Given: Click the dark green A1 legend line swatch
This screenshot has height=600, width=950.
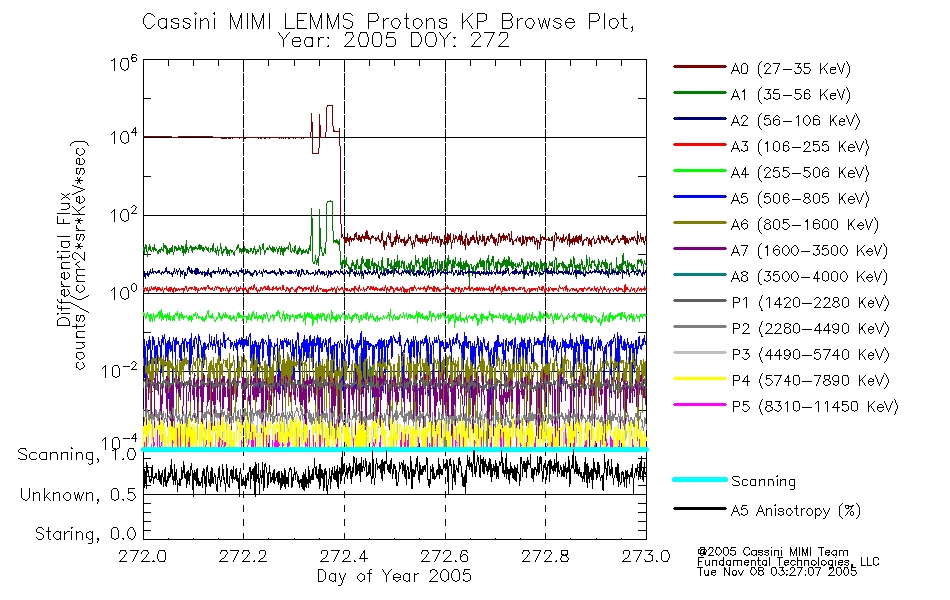Looking at the screenshot, I should click(700, 93).
